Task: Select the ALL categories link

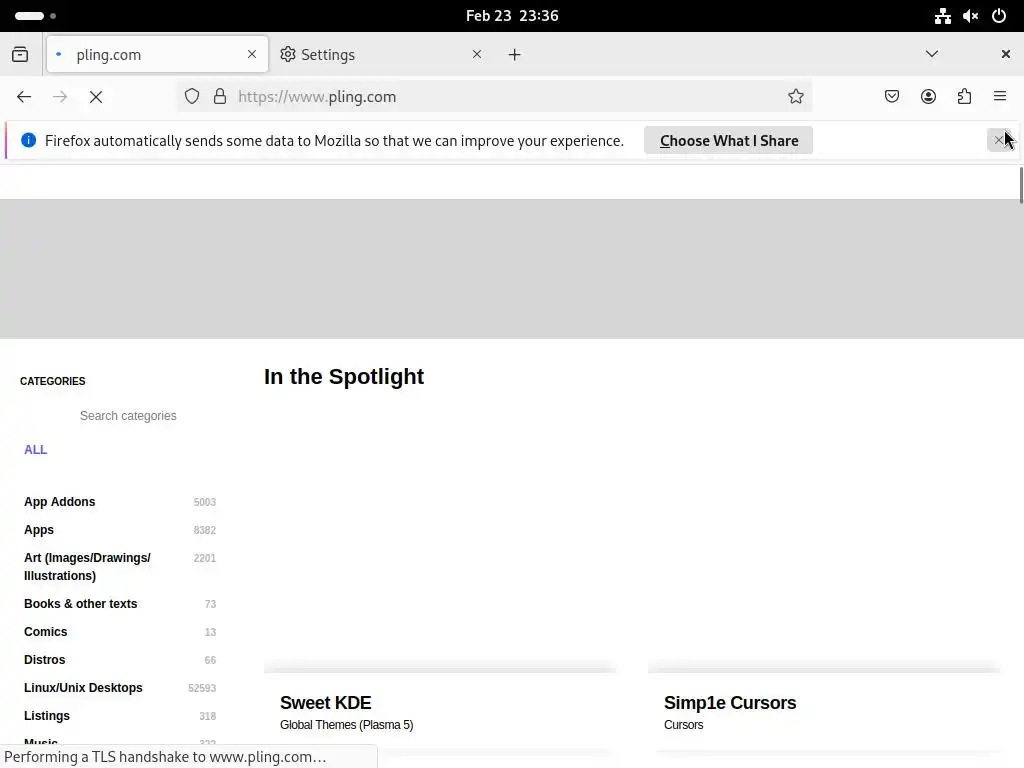Action: point(35,450)
